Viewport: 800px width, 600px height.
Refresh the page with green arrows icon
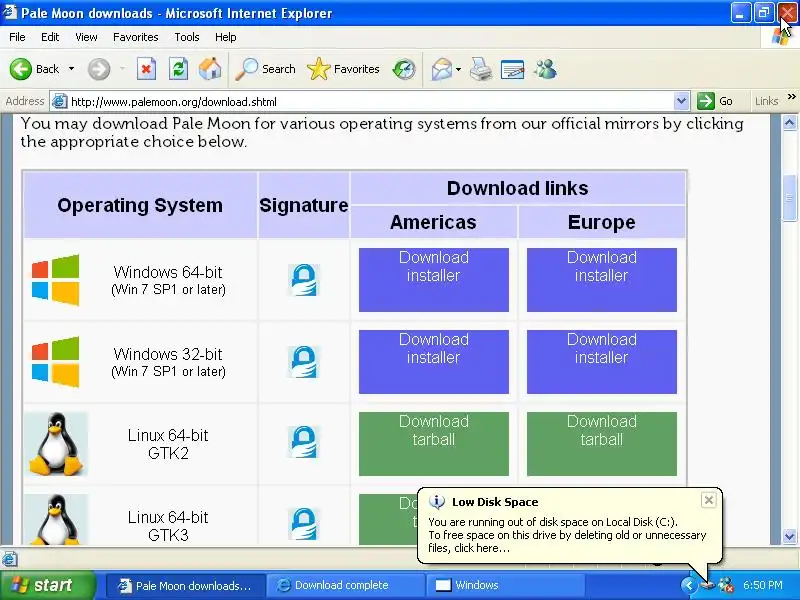click(x=179, y=69)
